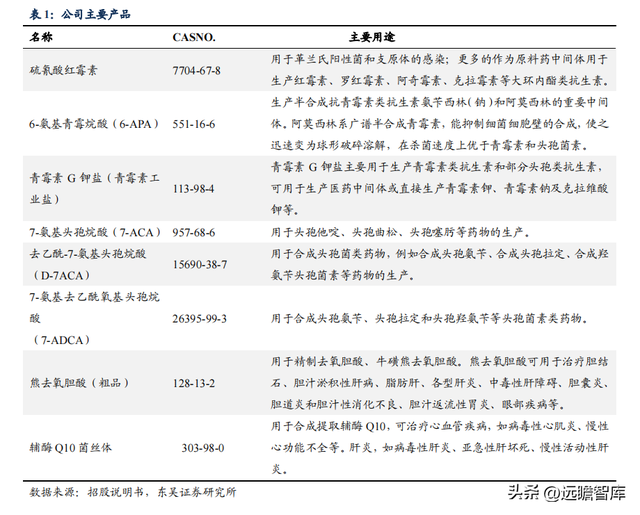Select CAS number 303-98-0
640x515 pixels.
(203, 448)
